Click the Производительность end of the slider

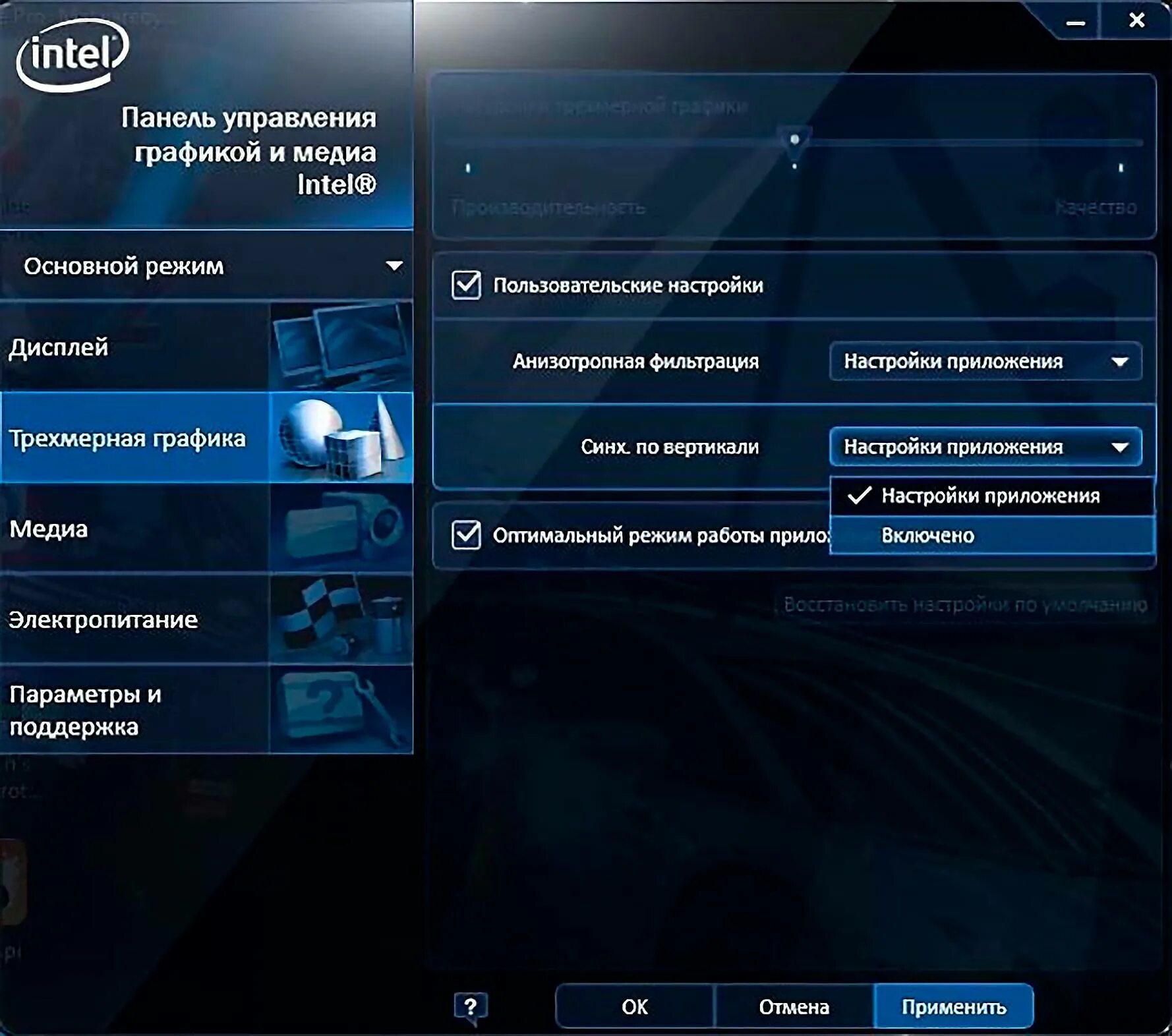pos(548,208)
